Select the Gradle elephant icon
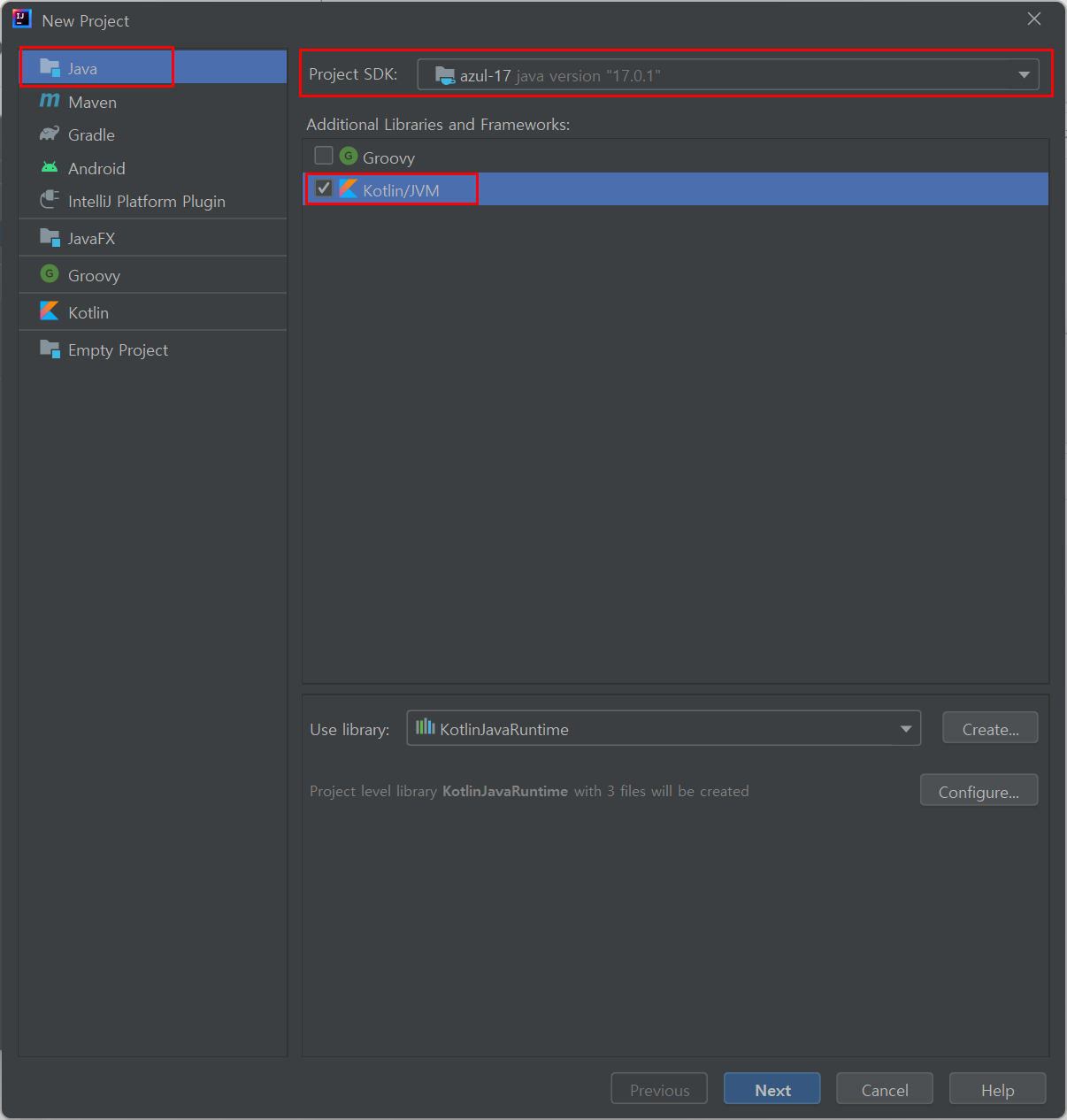 pos(50,134)
